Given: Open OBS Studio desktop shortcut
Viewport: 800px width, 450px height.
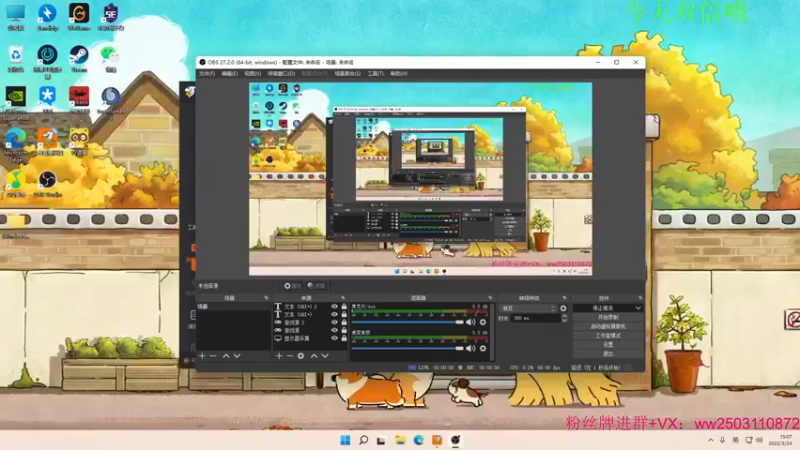Looking at the screenshot, I should pyautogui.click(x=47, y=184).
